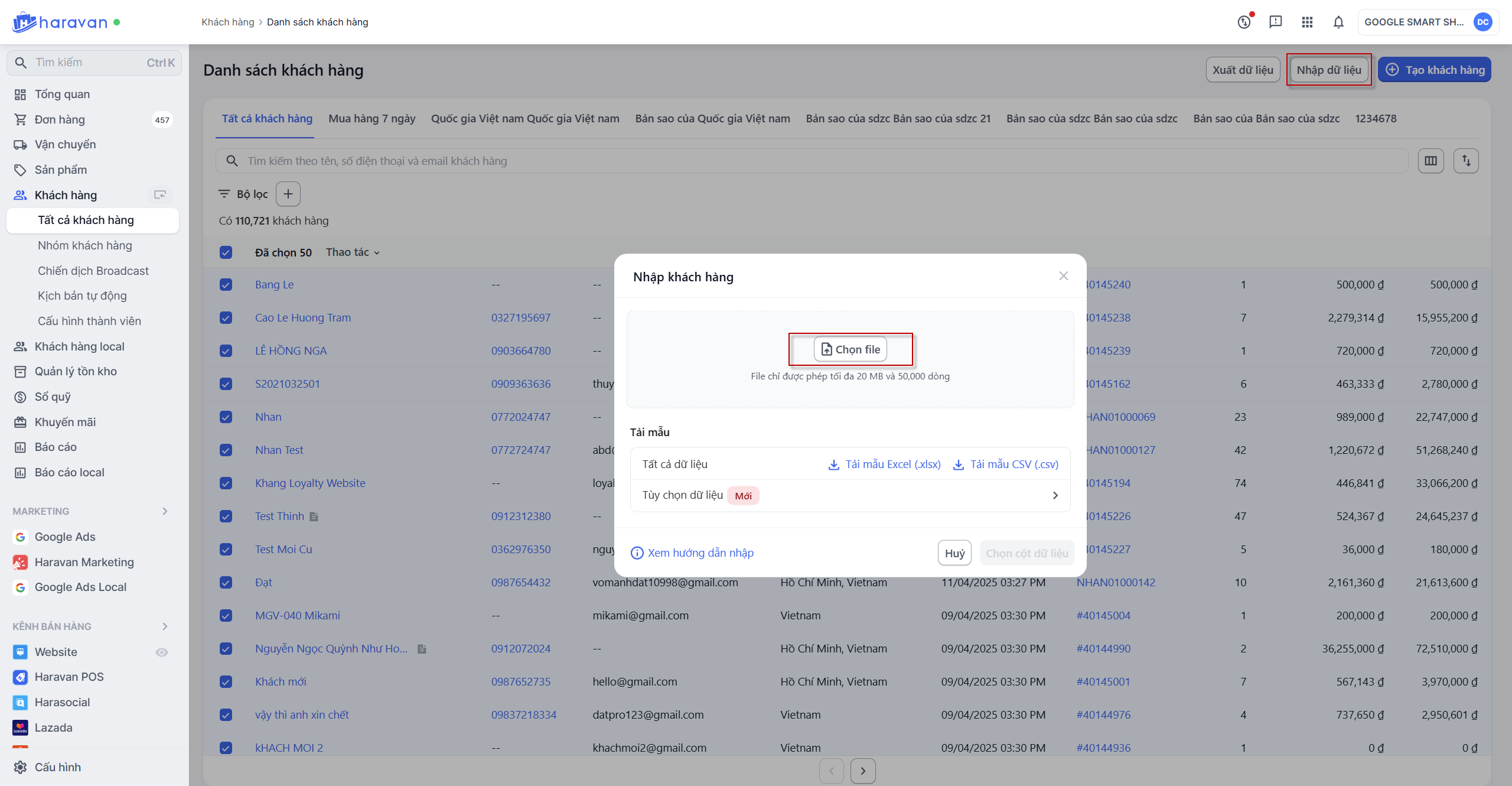Close the Nhập khách hàng dialog

click(1063, 276)
